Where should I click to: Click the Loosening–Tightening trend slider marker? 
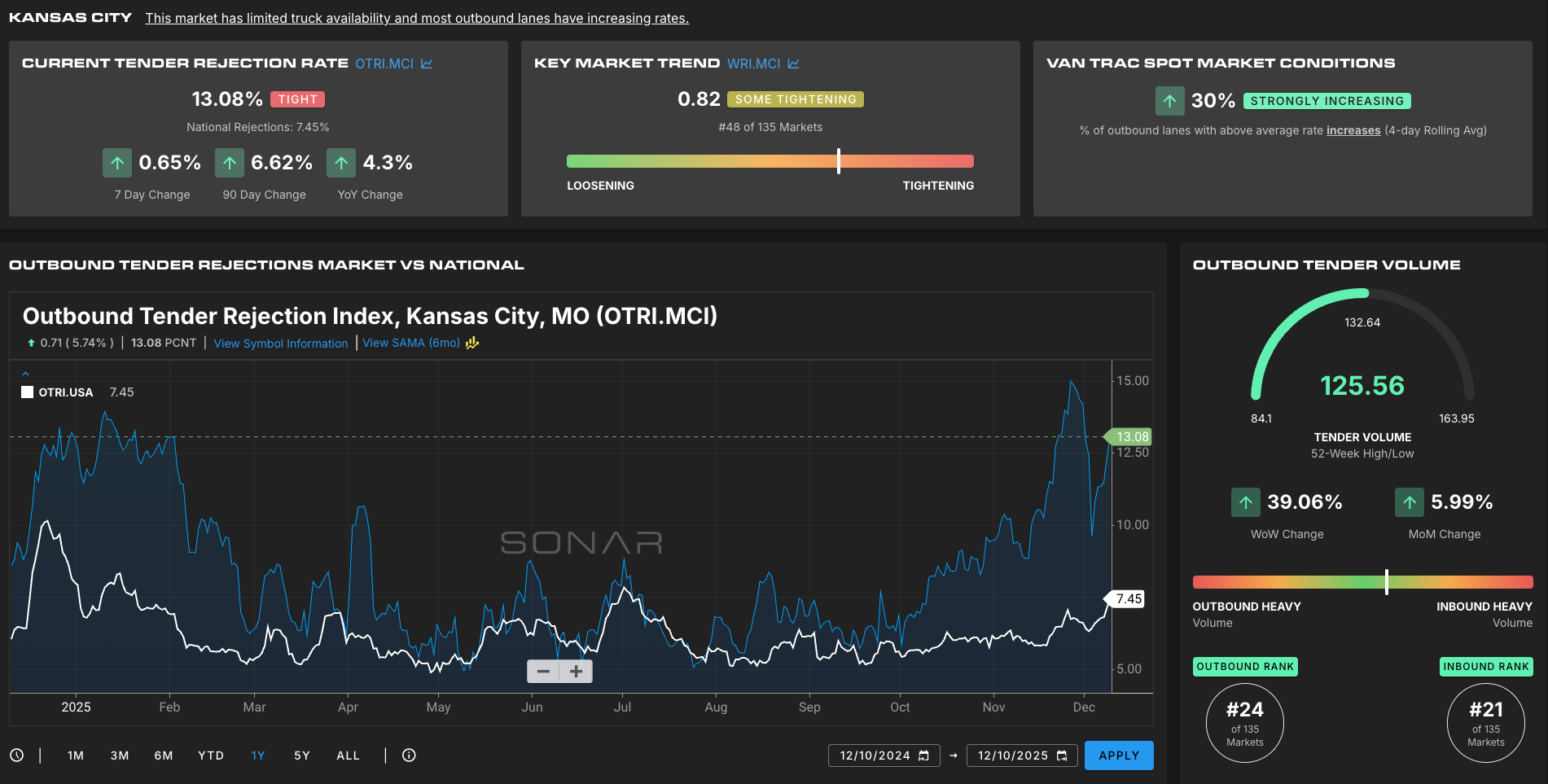point(839,161)
